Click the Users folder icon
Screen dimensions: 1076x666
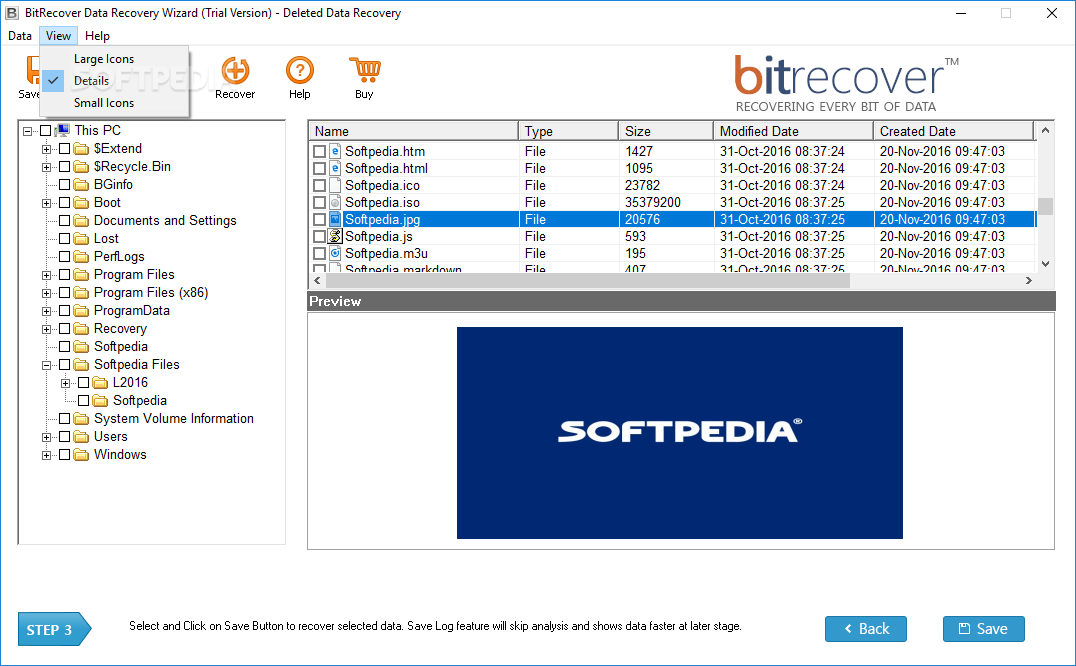(82, 436)
